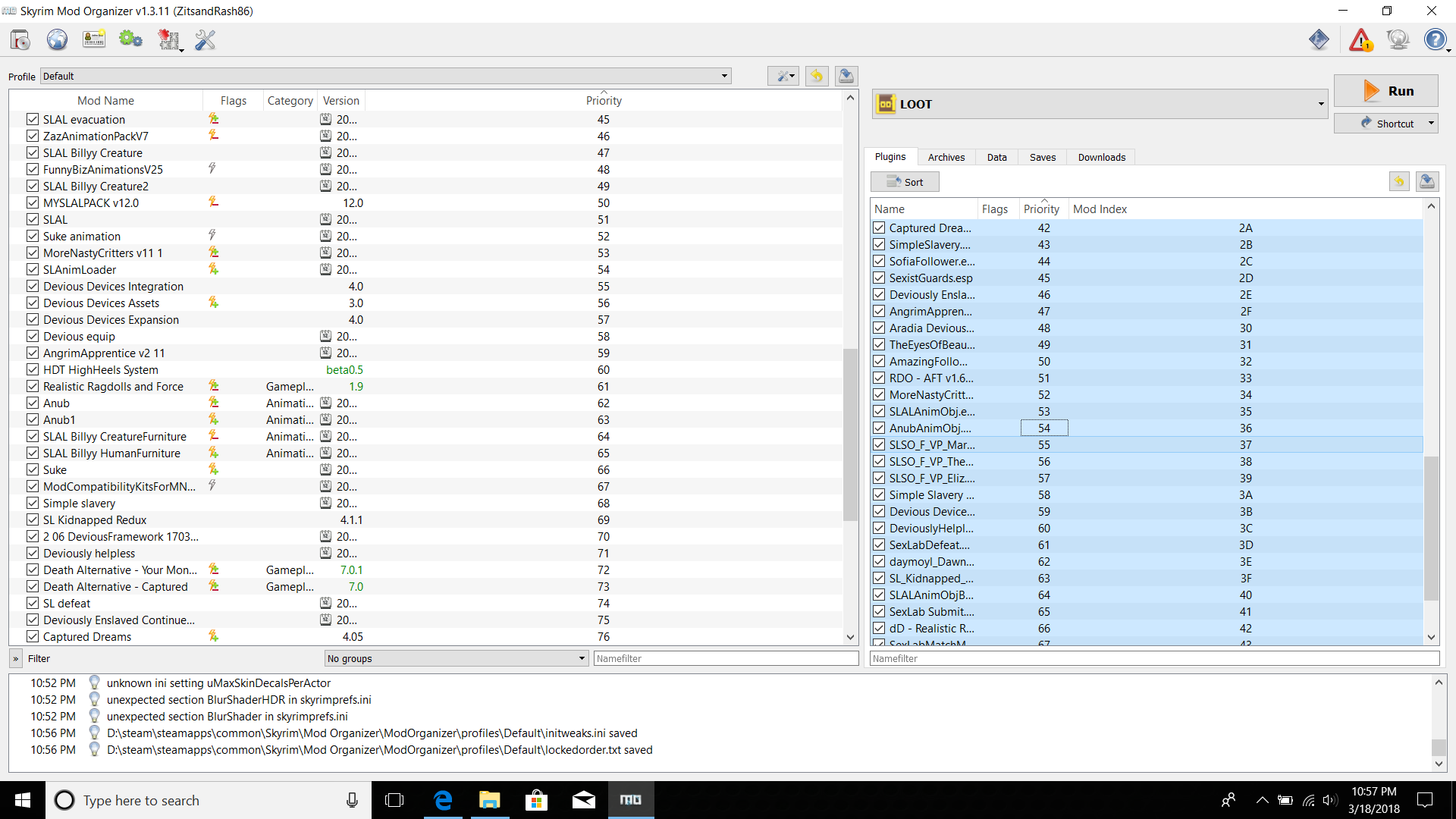Click the Sort plugins button
Viewport: 1456px width, 819px height.
(905, 182)
